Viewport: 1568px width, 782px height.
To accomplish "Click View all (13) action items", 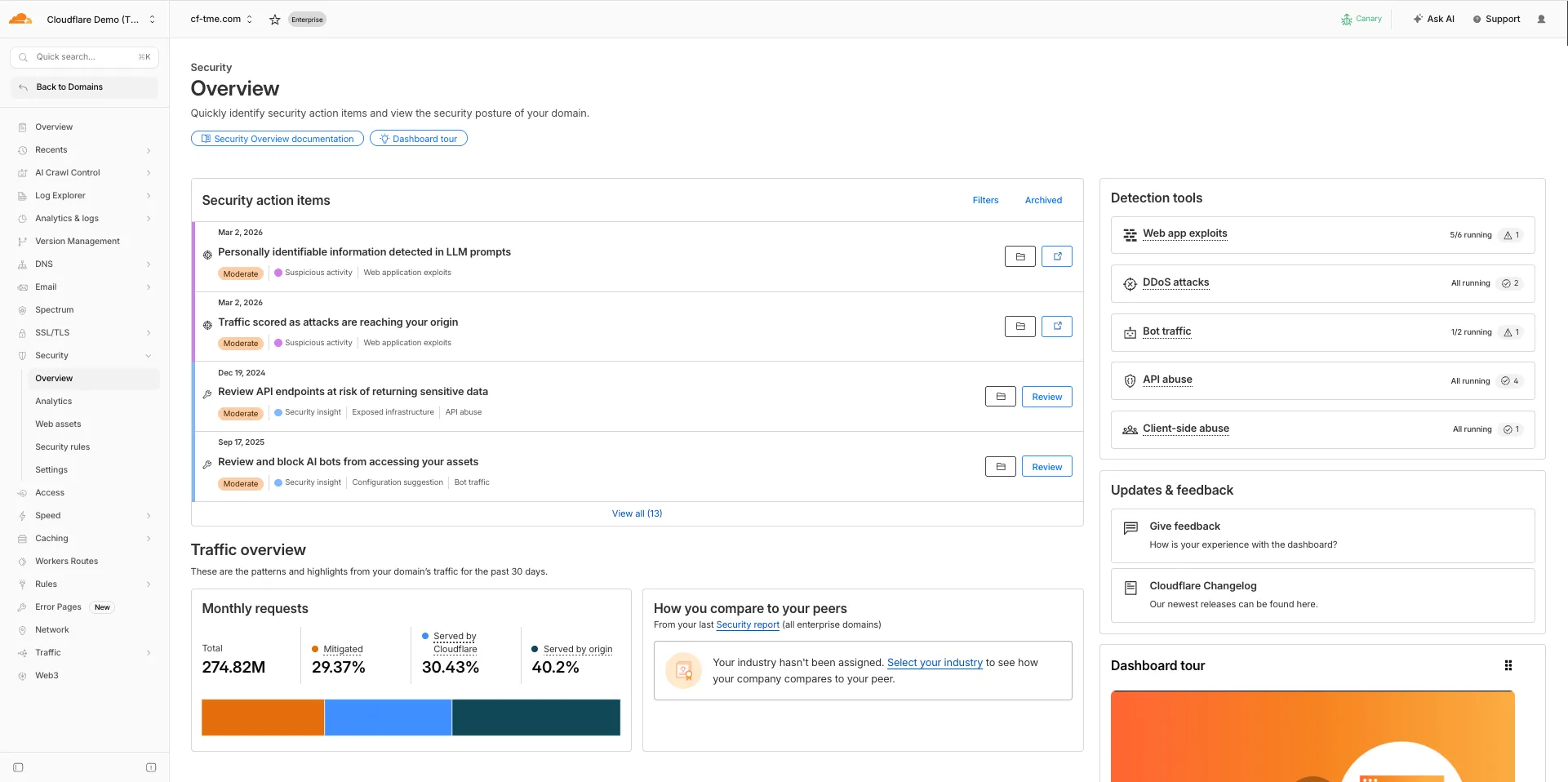I will pyautogui.click(x=637, y=513).
